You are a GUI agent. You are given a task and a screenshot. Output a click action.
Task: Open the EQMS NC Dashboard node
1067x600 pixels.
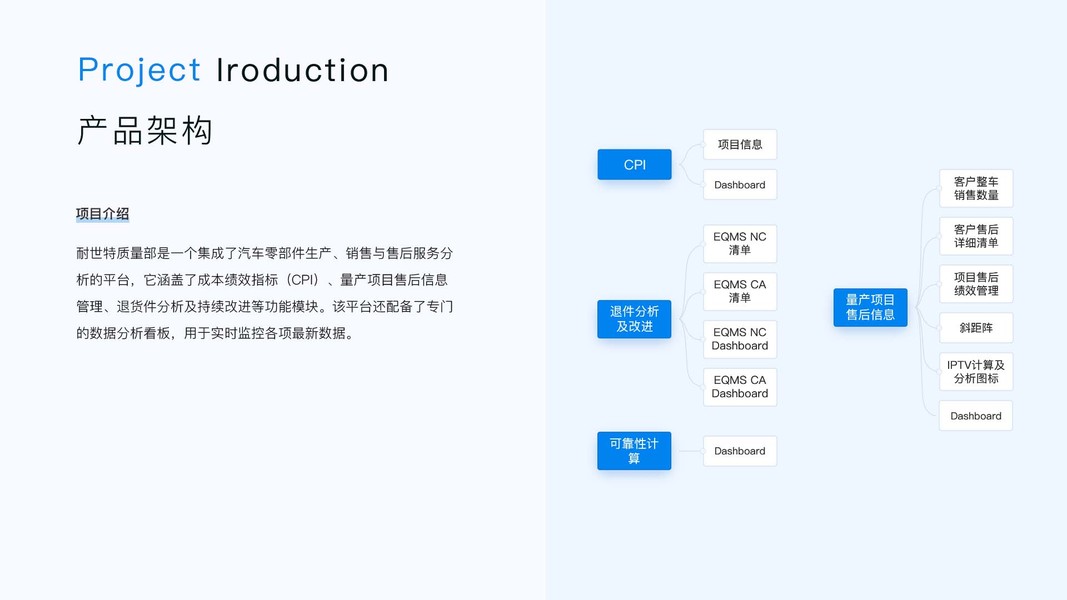pos(740,339)
